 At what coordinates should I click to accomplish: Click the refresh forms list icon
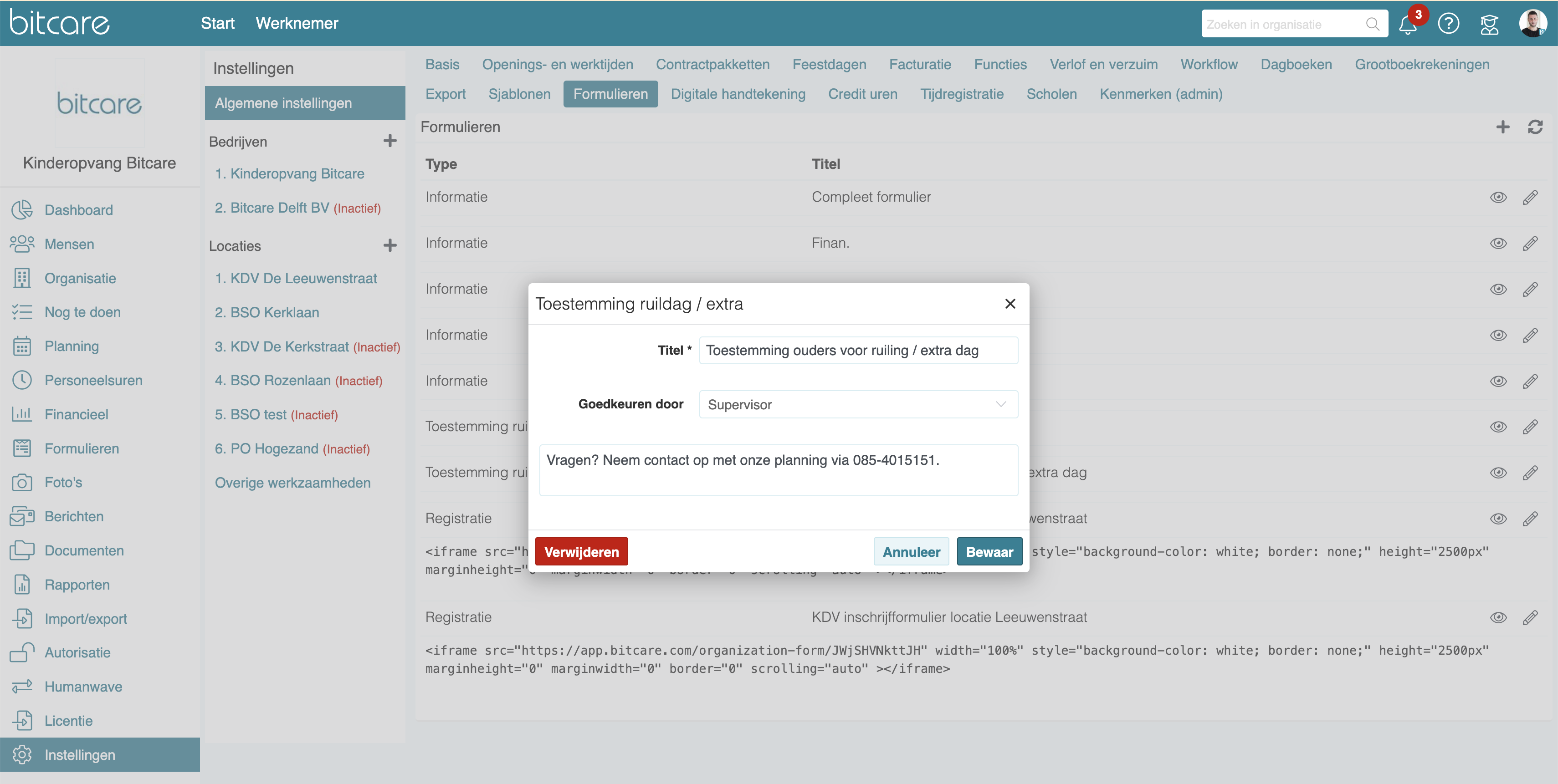click(1535, 127)
